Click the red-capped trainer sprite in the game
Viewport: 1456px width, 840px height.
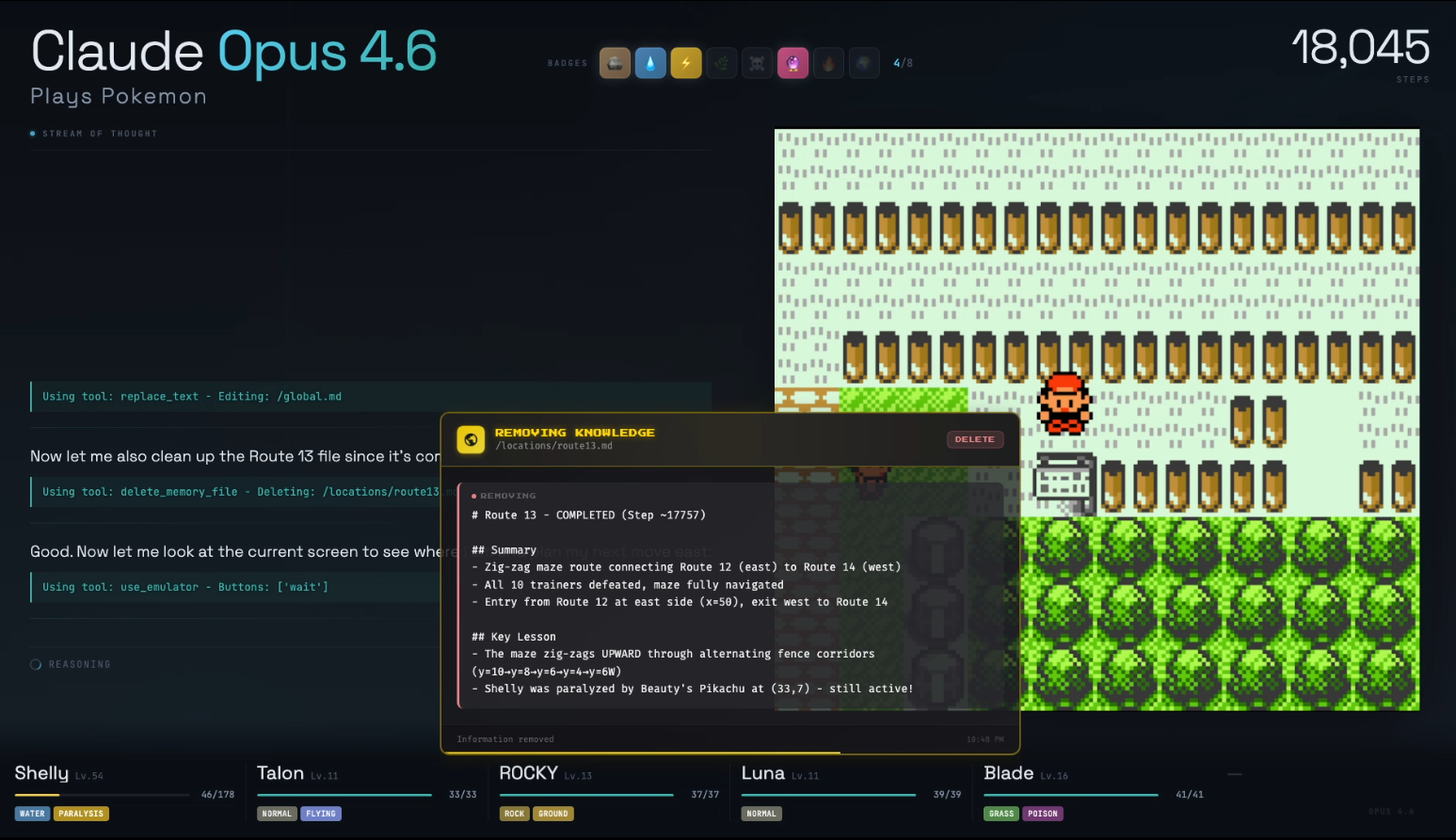(x=1064, y=403)
